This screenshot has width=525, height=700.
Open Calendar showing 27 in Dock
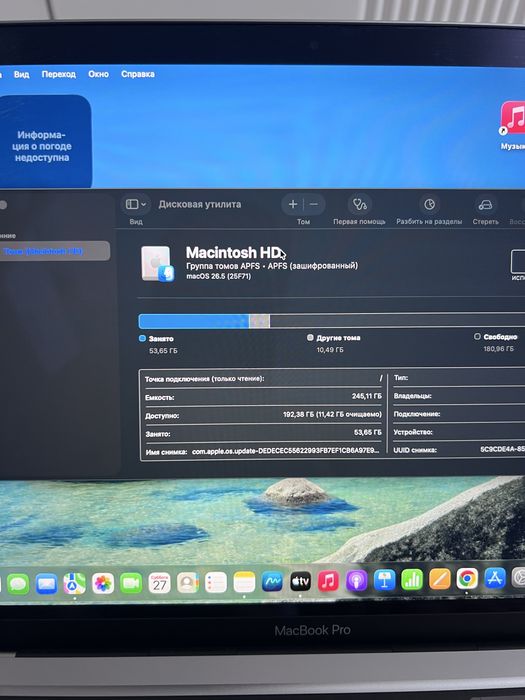point(159,583)
